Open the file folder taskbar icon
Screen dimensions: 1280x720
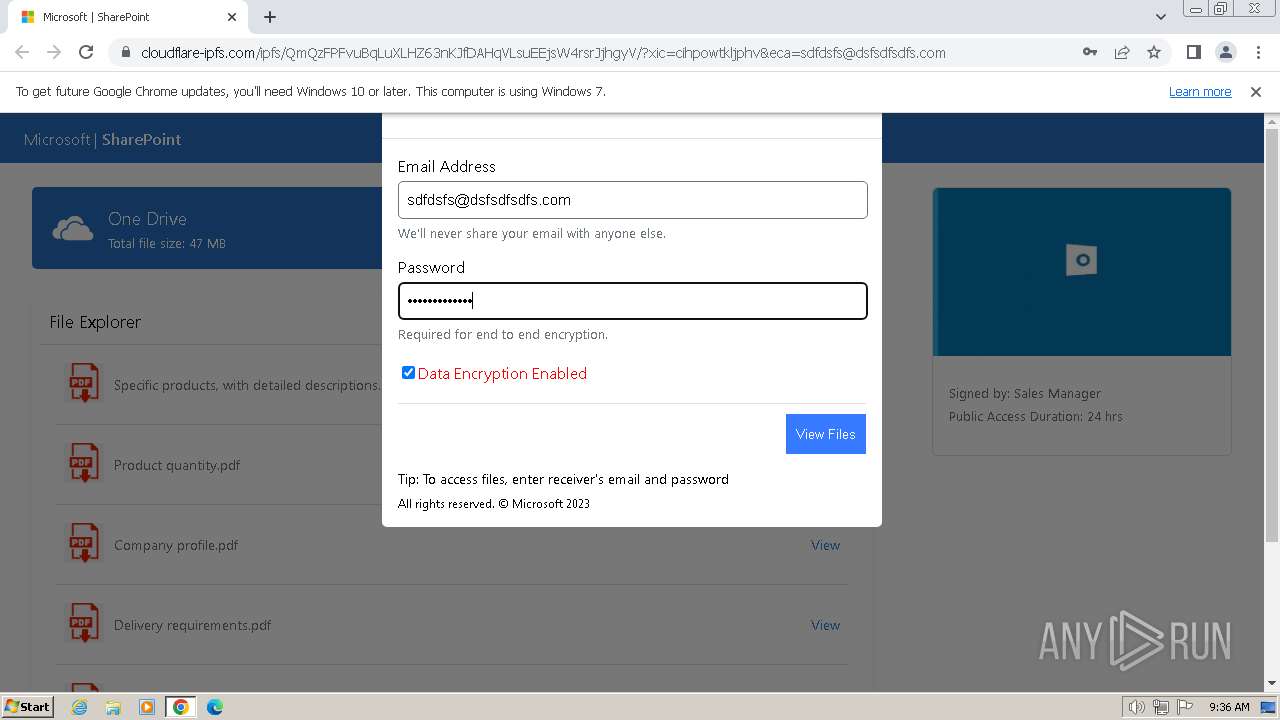(x=113, y=707)
